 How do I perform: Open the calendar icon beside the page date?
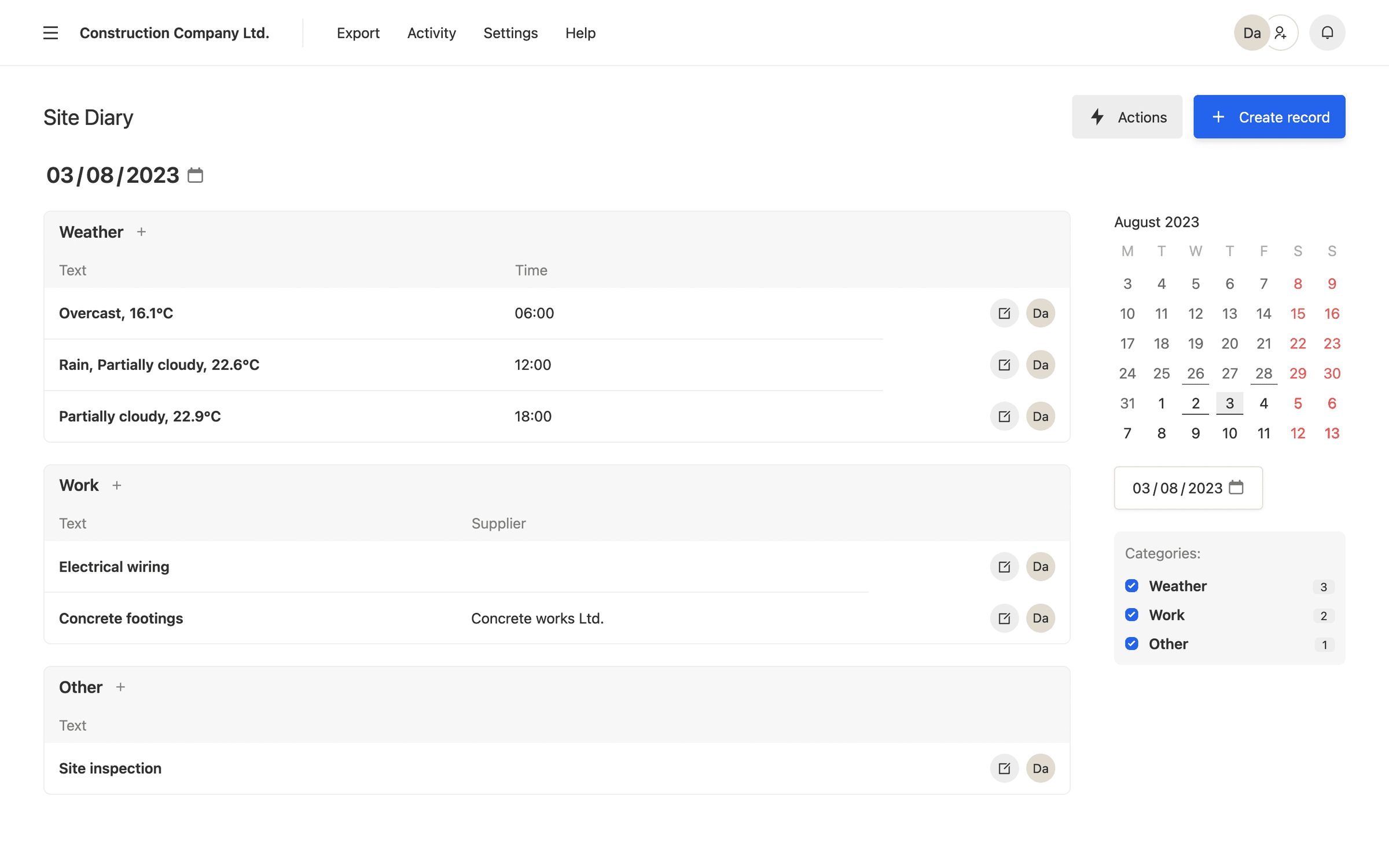point(196,175)
